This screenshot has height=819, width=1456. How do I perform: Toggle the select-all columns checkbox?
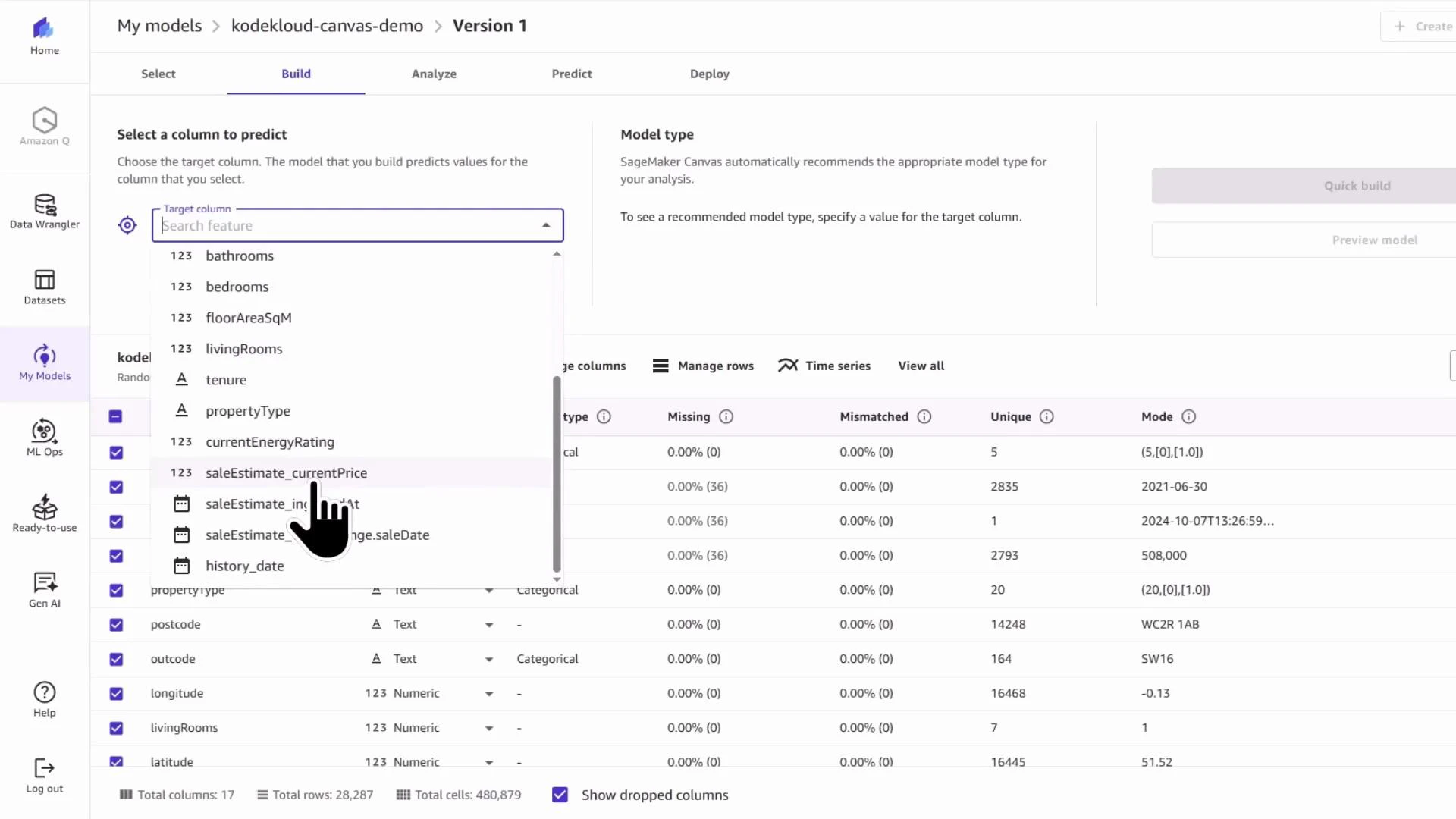pyautogui.click(x=115, y=416)
